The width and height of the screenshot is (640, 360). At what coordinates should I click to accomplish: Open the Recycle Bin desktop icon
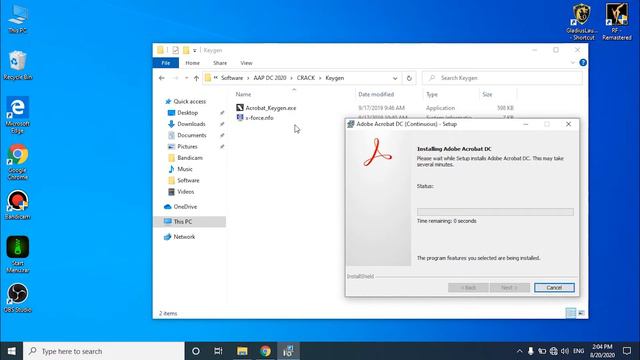(x=18, y=65)
